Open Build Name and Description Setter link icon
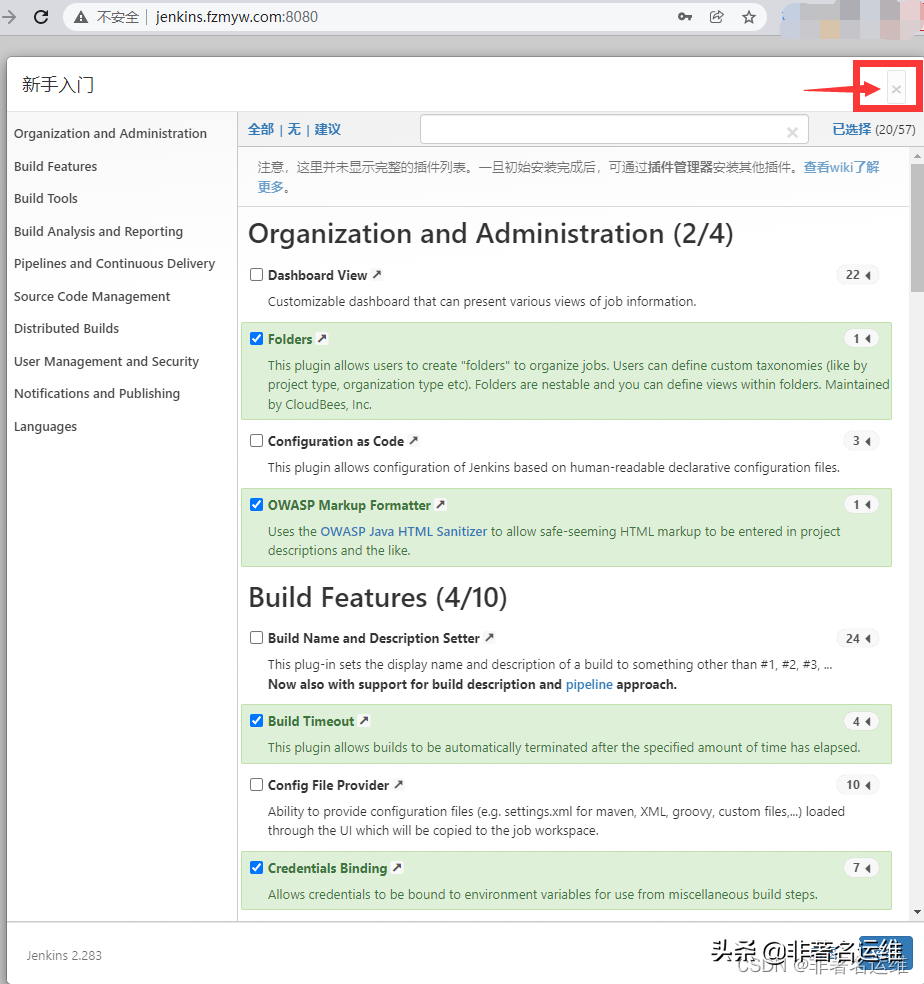Image resolution: width=924 pixels, height=984 pixels. [x=490, y=637]
